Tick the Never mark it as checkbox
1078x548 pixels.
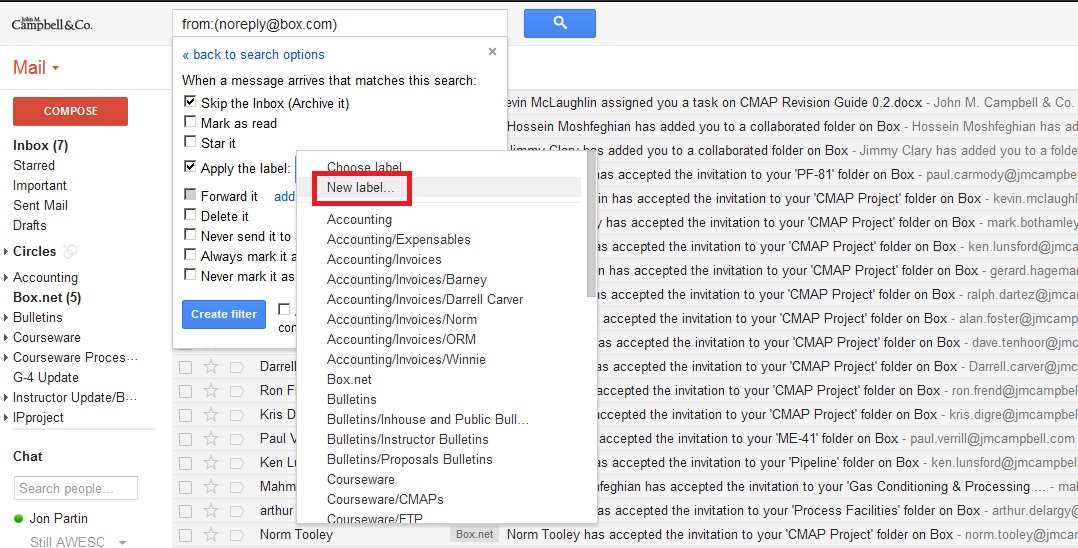pos(190,274)
